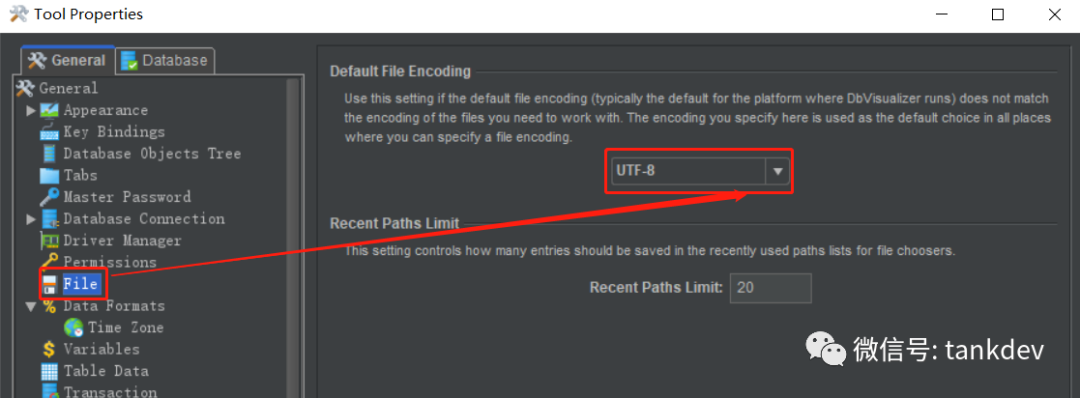Select the General root tree item
Viewport: 1080px width, 398px height.
(69, 88)
